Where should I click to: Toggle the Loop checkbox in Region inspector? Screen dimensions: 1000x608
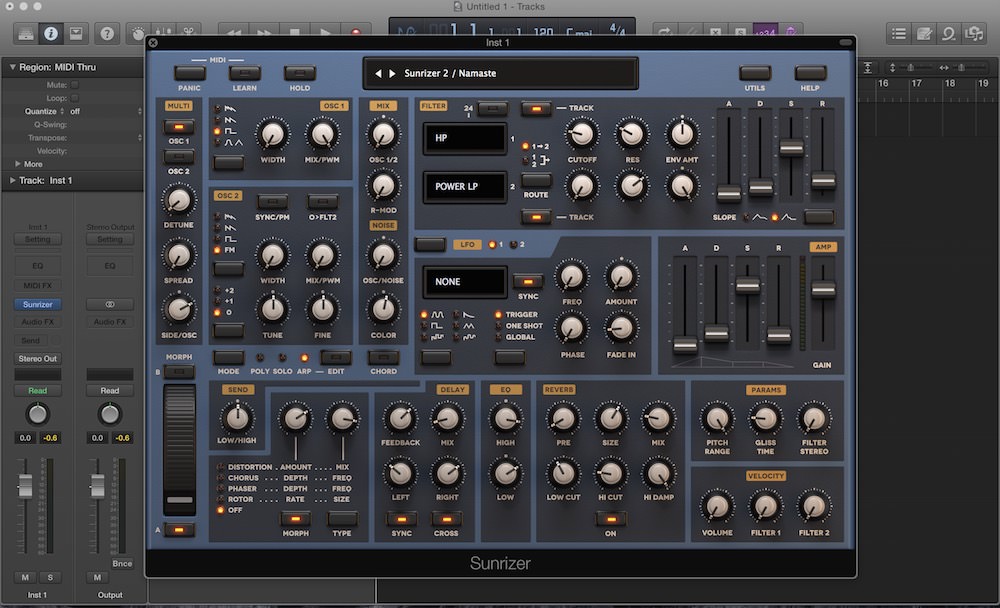click(x=75, y=98)
